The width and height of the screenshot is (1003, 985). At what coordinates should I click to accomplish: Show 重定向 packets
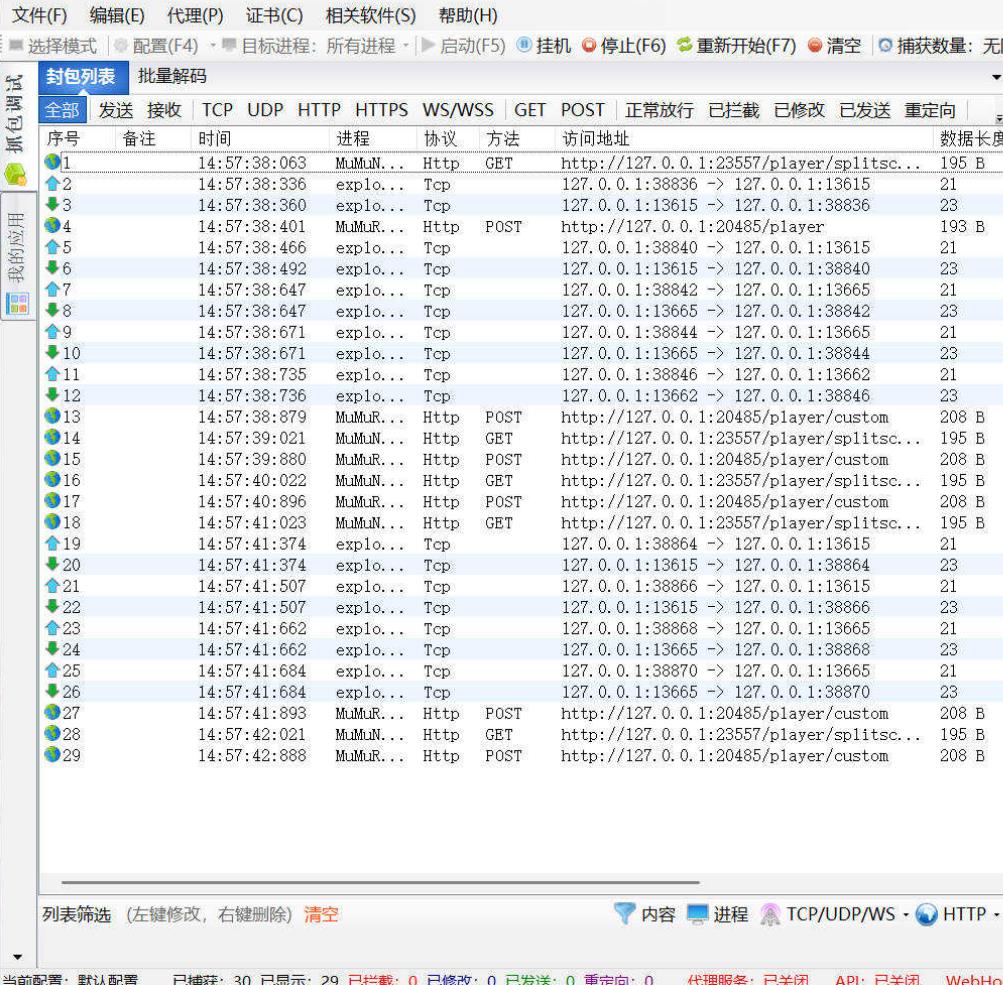pos(930,110)
